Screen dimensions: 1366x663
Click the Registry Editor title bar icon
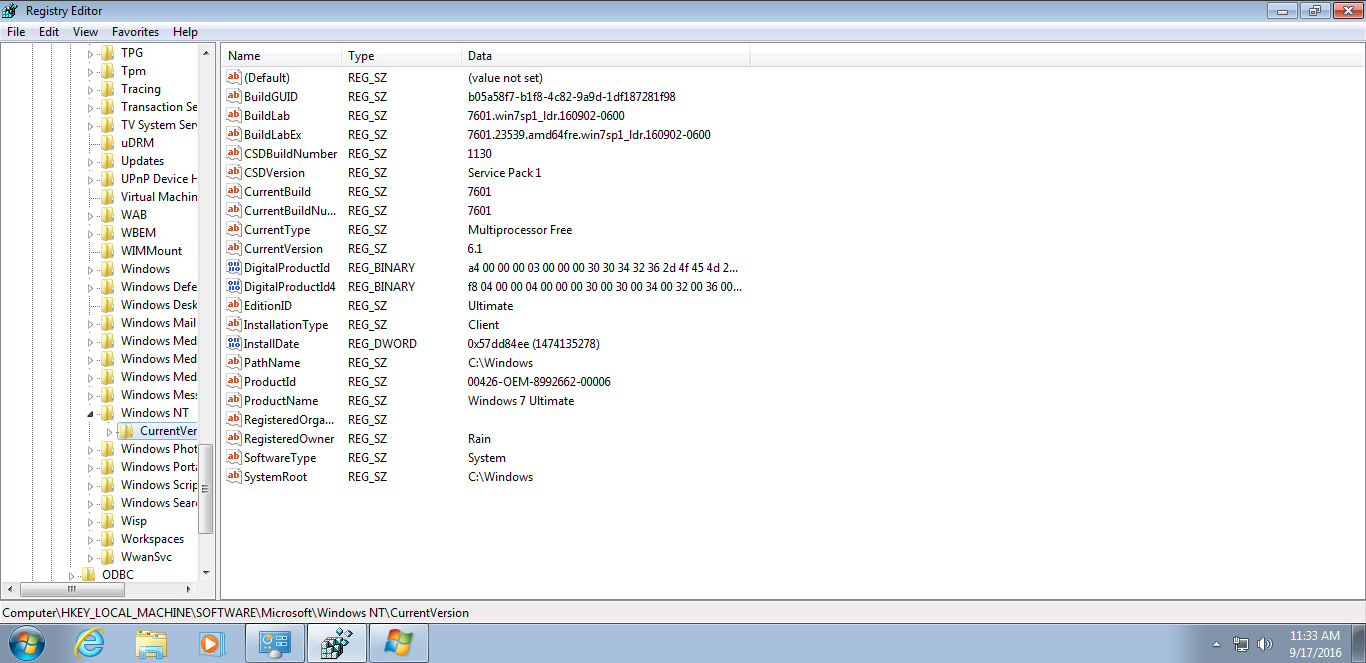coord(11,10)
